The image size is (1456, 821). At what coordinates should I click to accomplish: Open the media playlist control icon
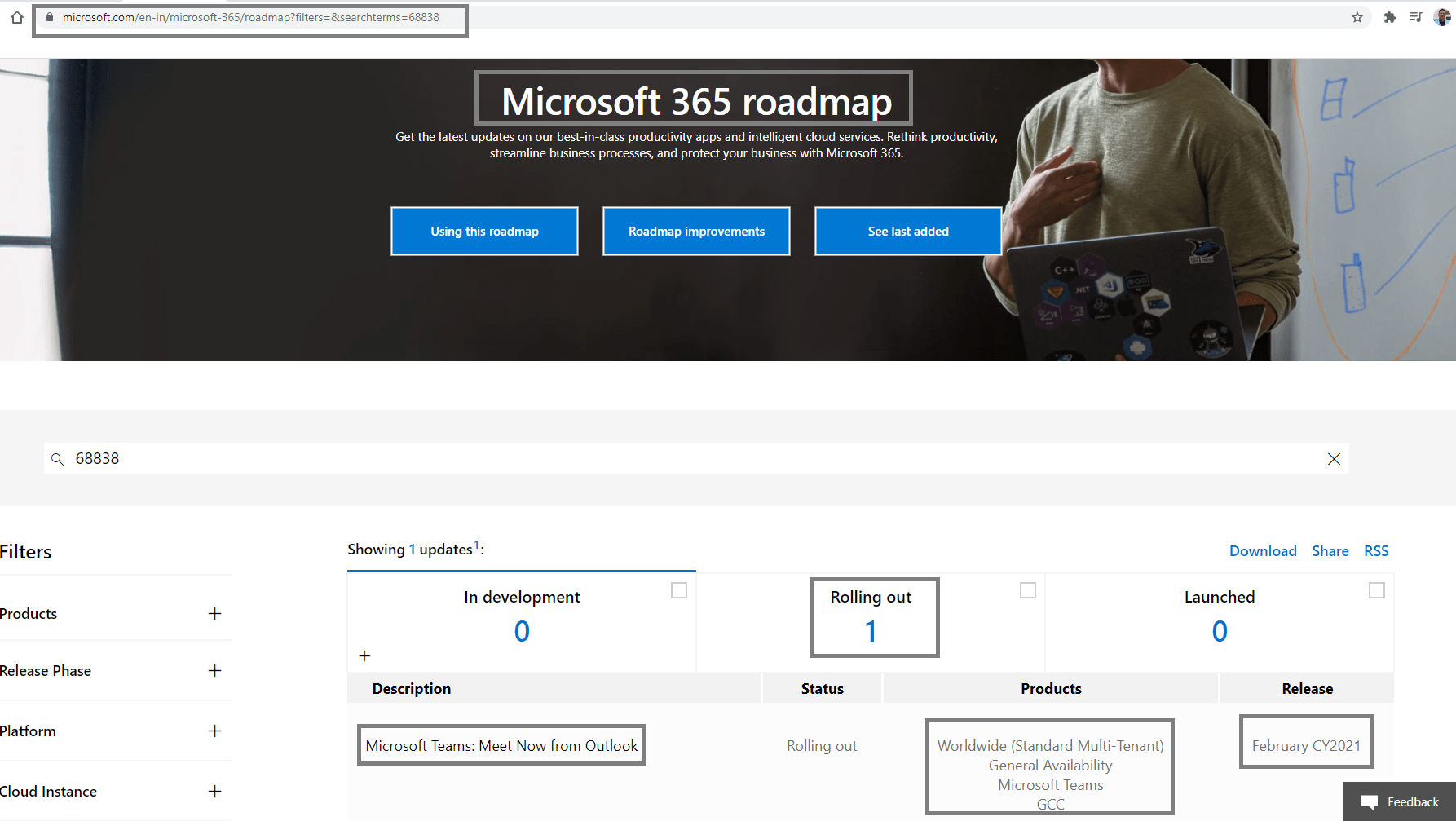click(x=1416, y=17)
